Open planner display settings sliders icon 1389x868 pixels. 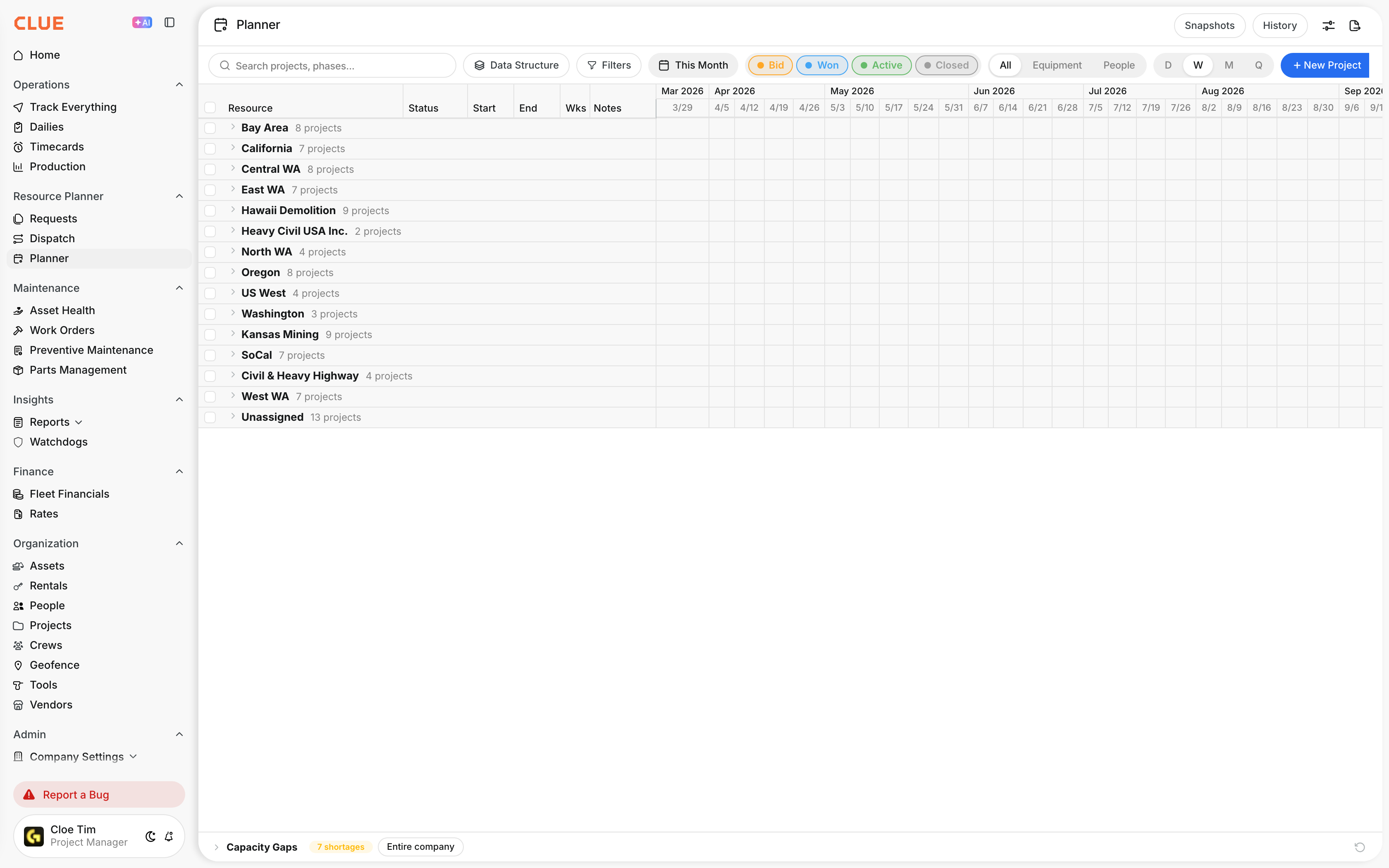1328,26
